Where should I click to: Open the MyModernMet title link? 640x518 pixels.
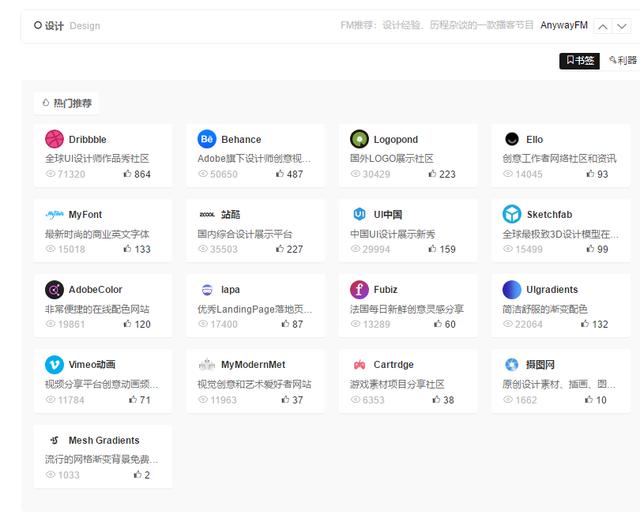(x=253, y=365)
